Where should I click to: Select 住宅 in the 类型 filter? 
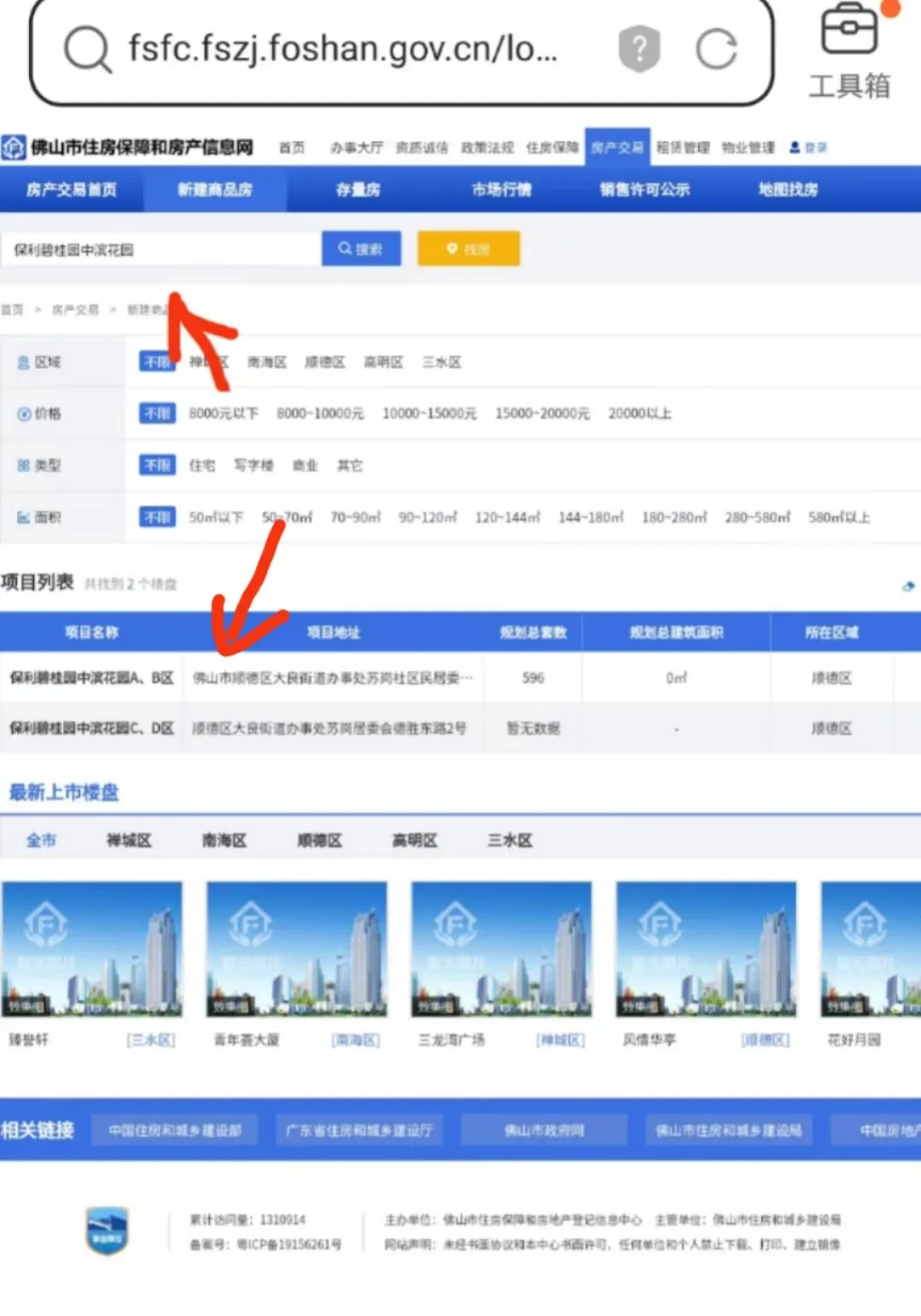(x=202, y=466)
